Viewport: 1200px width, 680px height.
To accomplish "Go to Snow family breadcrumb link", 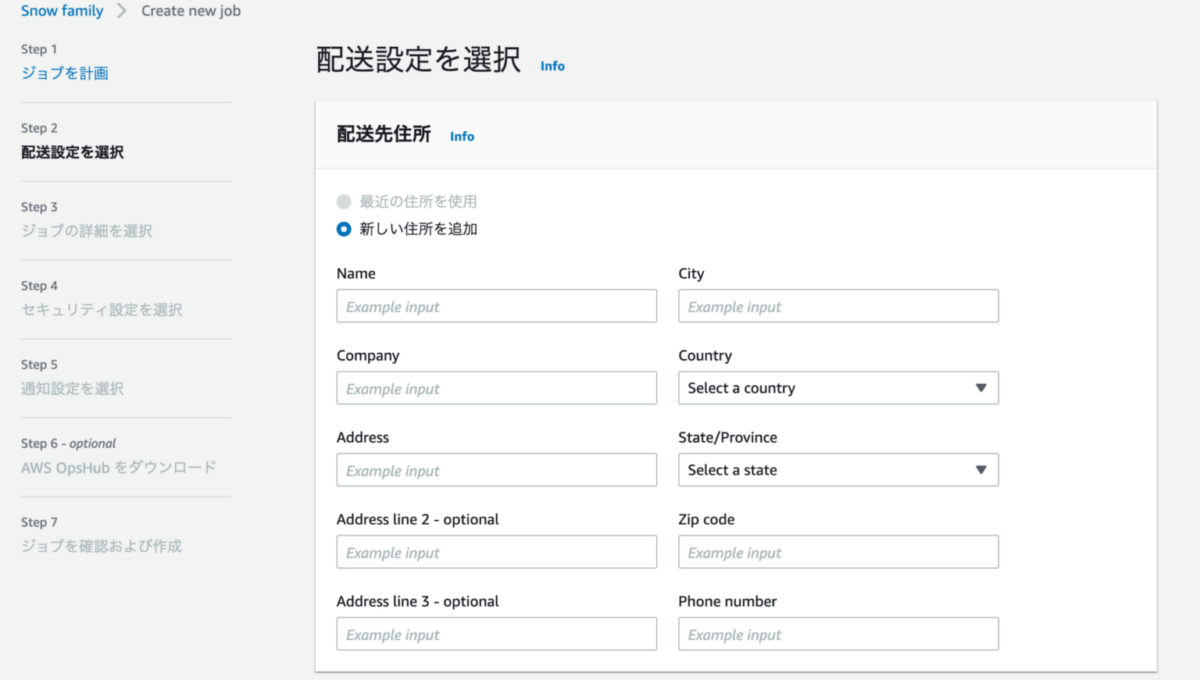I will [x=62, y=11].
